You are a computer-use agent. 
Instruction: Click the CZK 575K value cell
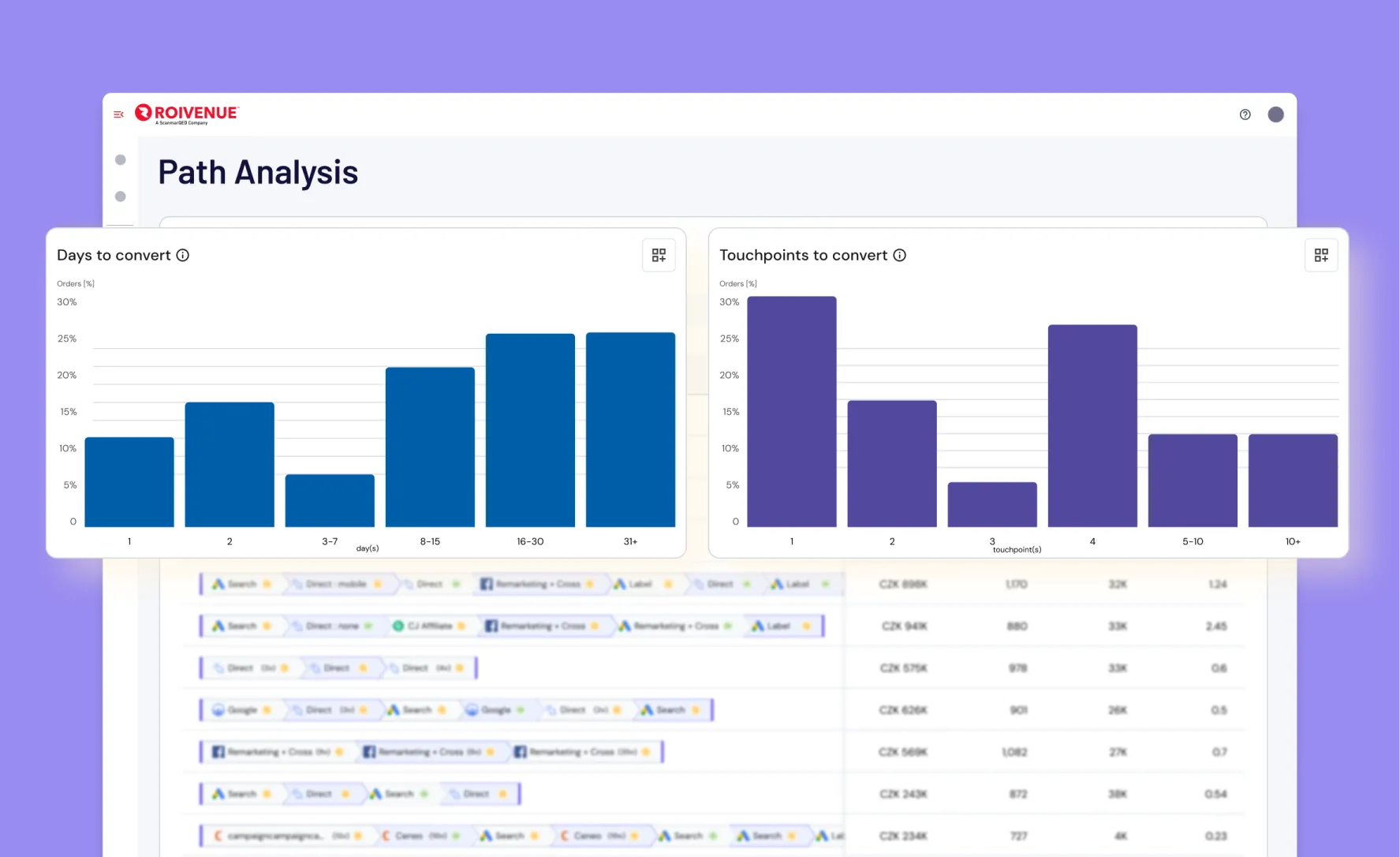pos(903,668)
